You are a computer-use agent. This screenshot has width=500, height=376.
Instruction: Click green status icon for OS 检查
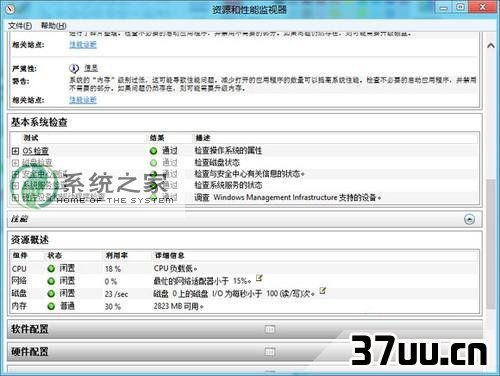(153, 151)
